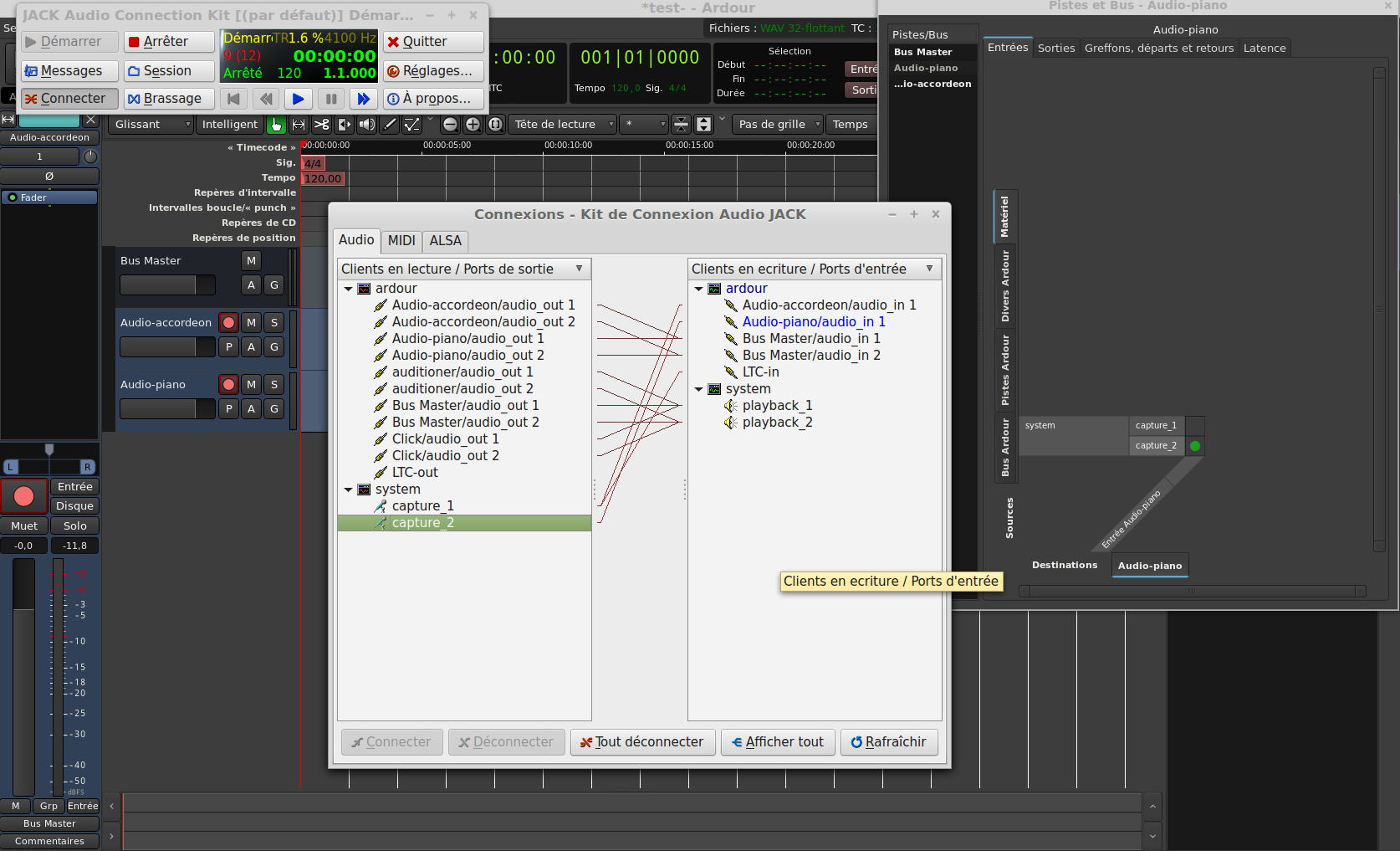Click the Rafraîchir button

coord(889,742)
